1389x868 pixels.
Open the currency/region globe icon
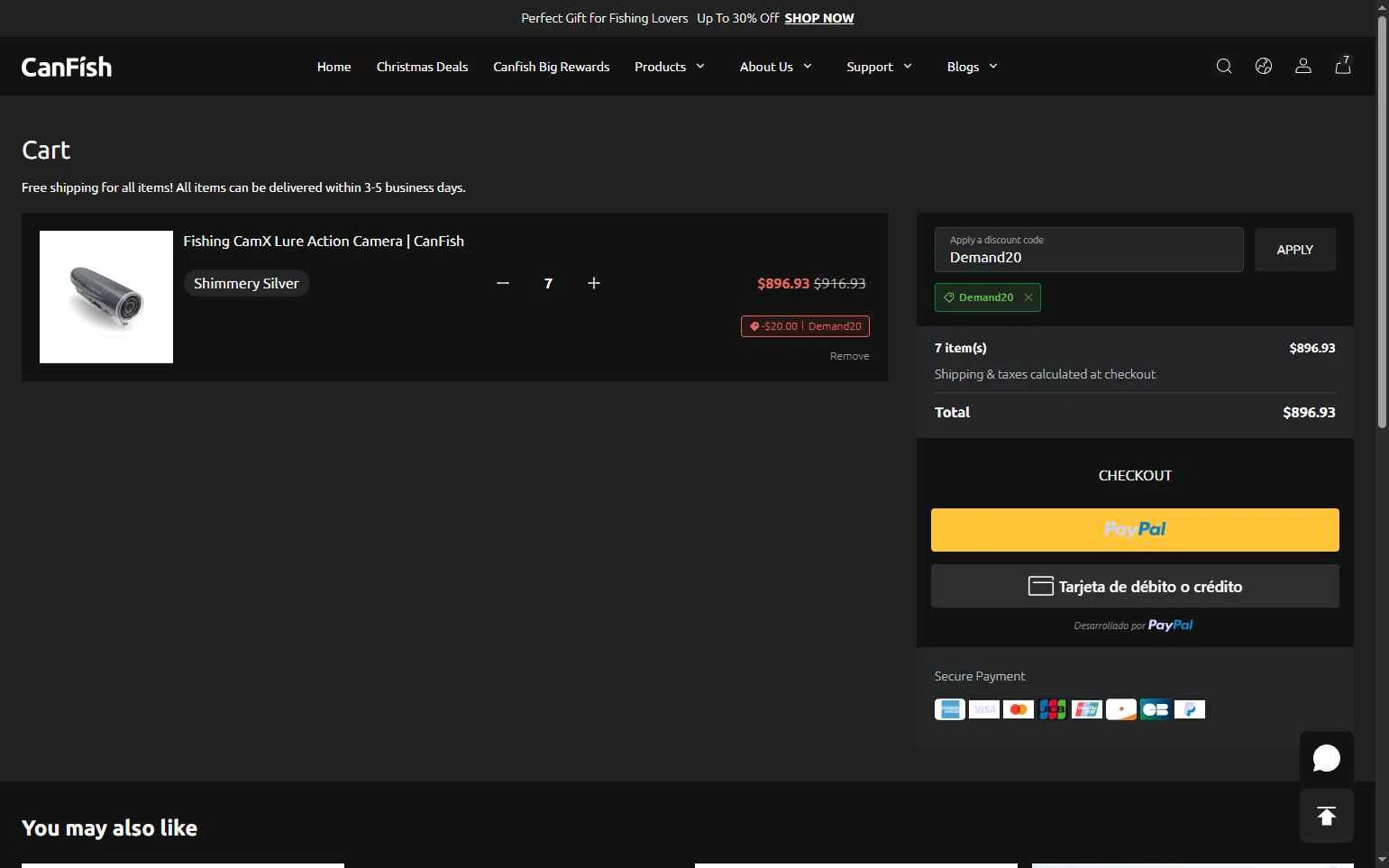pyautogui.click(x=1263, y=66)
